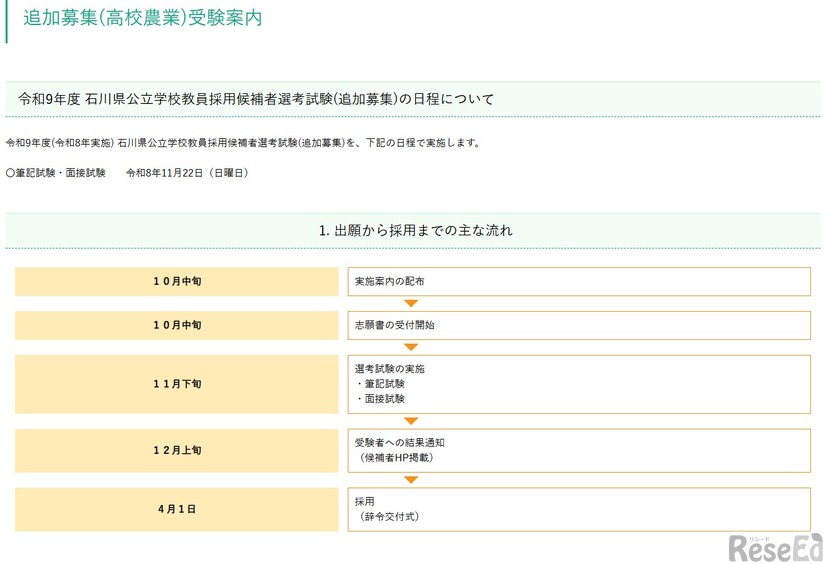This screenshot has width=826, height=564.
Task: Click the 実施案内の配布 box
Action: (579, 281)
